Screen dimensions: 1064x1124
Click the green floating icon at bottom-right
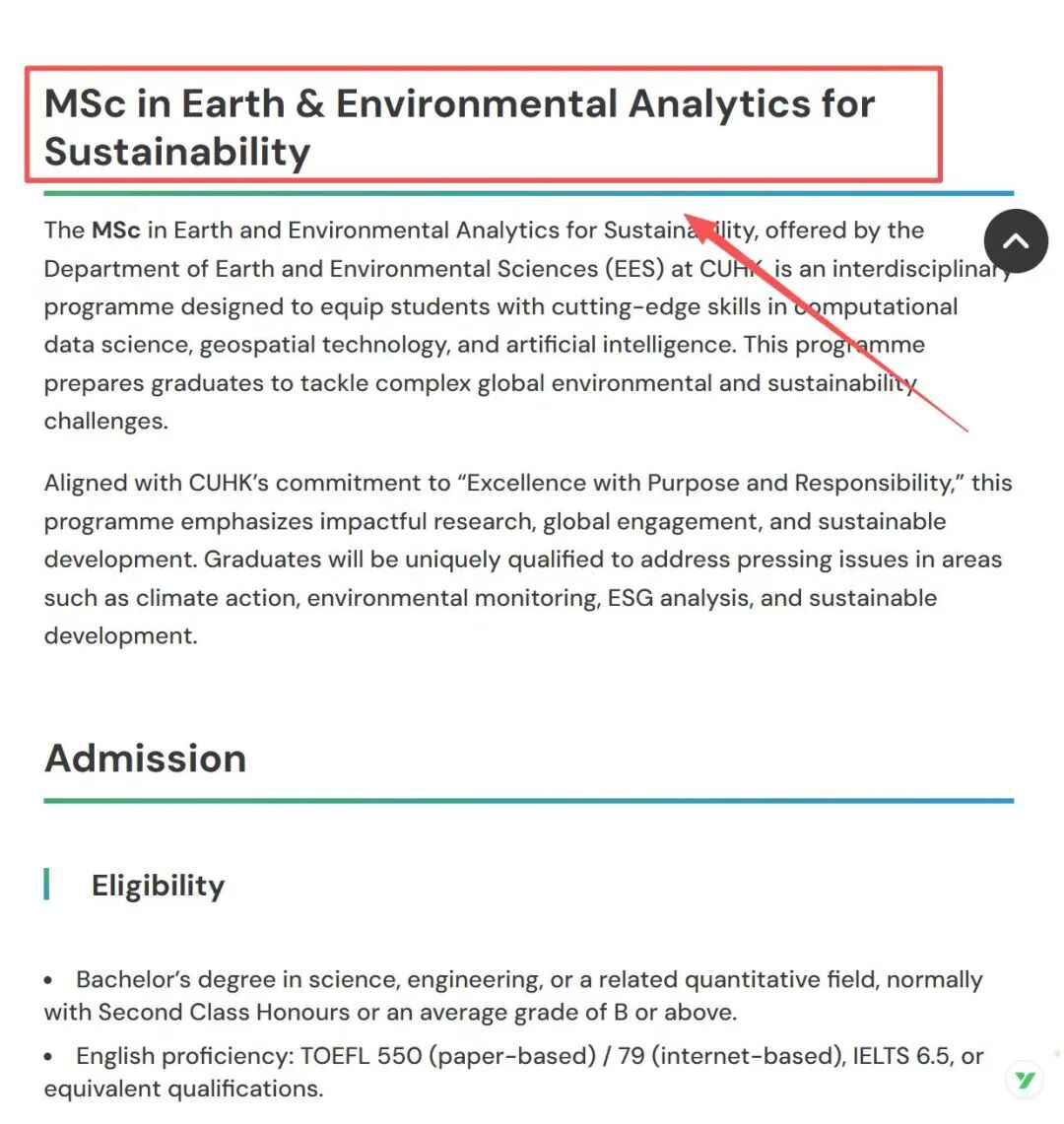coord(1026,1081)
